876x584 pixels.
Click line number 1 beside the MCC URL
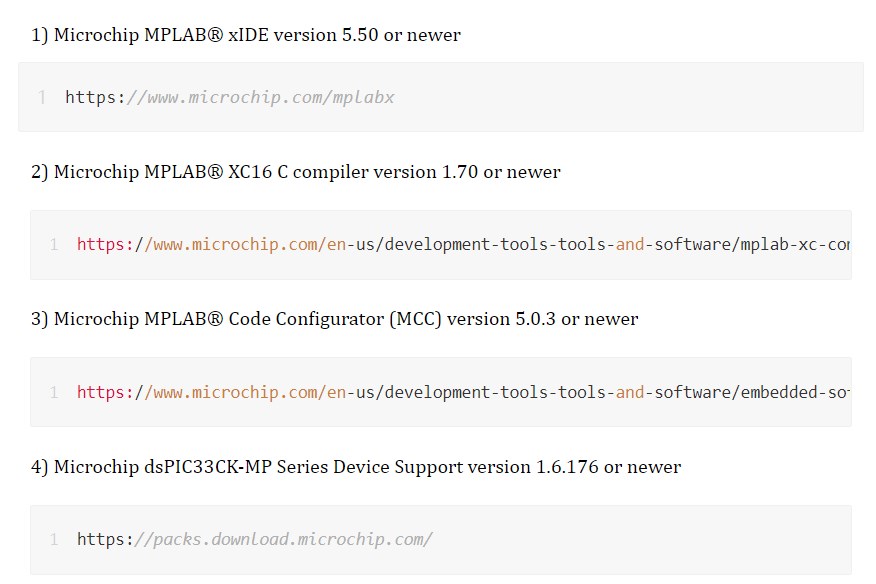pos(54,392)
